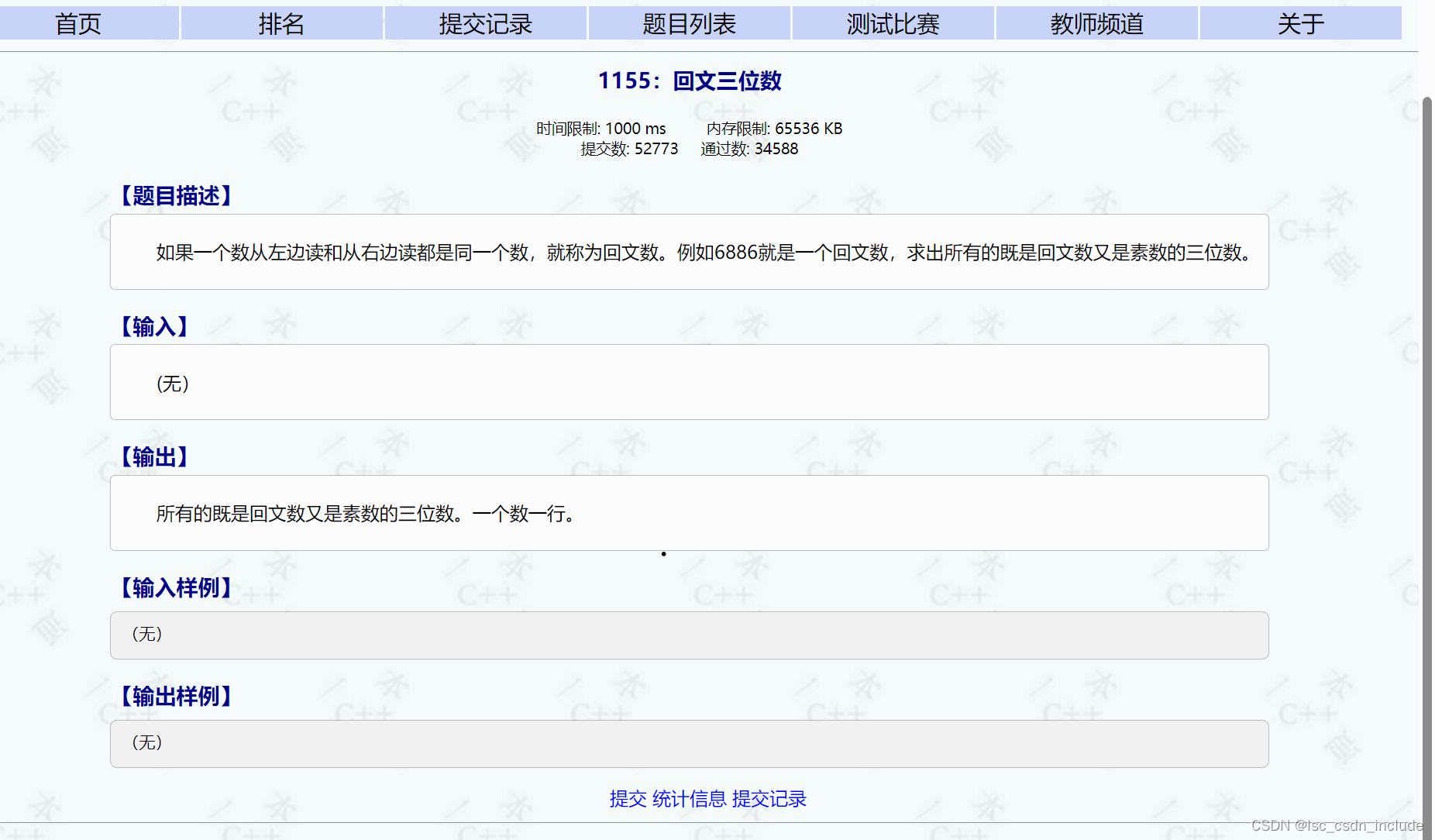Click the (无) sample input box
Screen dimensions: 1435x840
coord(689,635)
